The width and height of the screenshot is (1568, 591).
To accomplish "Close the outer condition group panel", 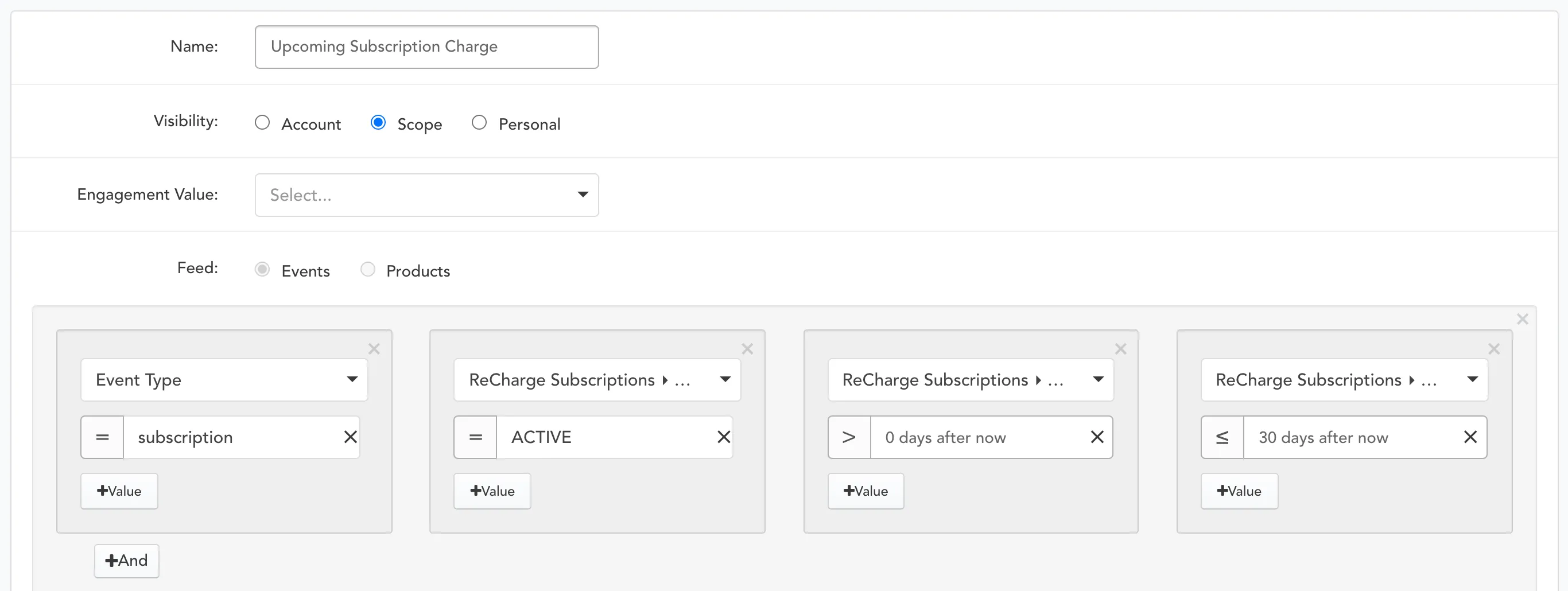I will click(1522, 319).
